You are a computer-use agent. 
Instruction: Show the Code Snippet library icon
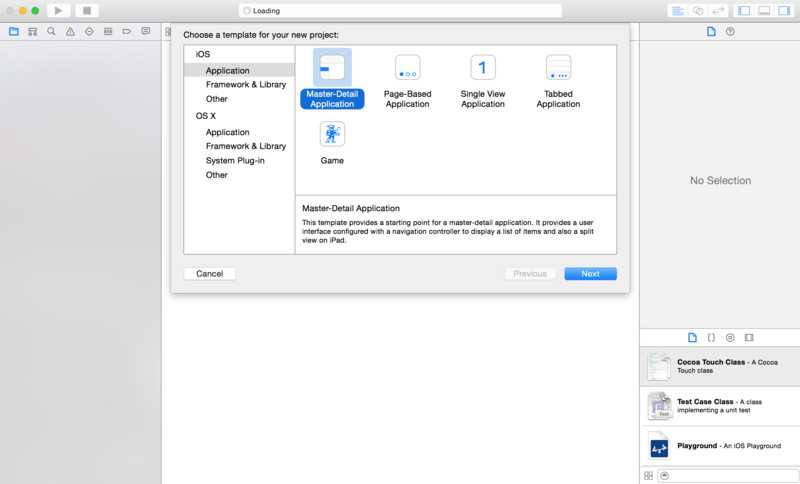tap(711, 338)
